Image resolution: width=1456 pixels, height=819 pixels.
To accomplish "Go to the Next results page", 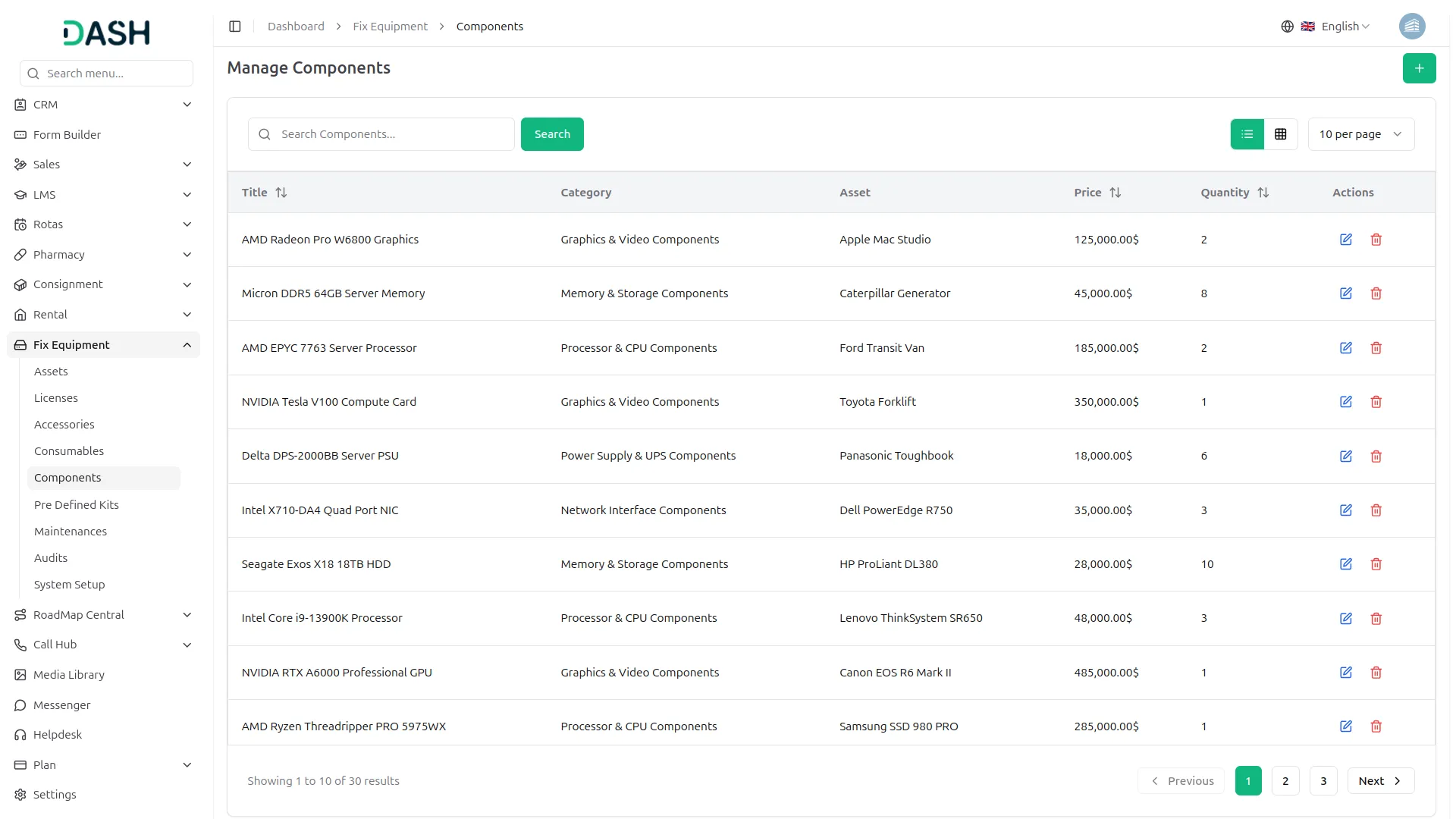I will point(1379,781).
